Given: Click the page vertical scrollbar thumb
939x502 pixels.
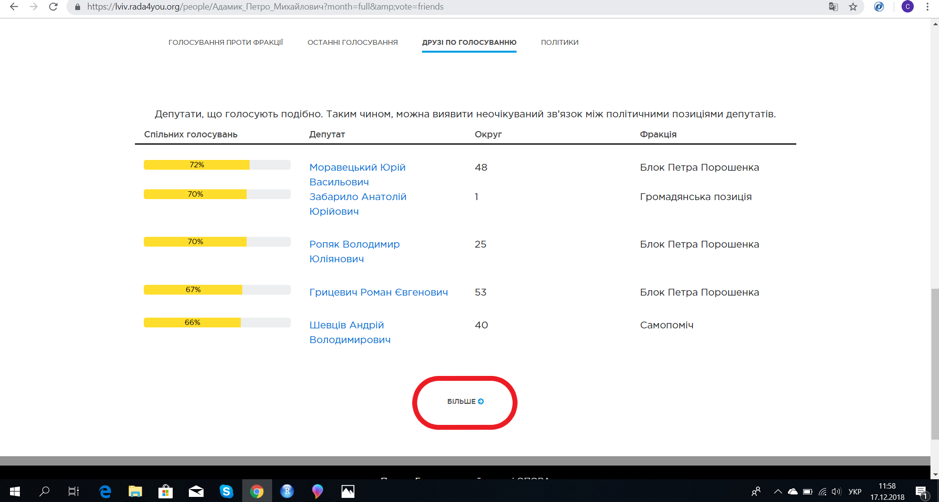Looking at the screenshot, I should pos(934,364).
